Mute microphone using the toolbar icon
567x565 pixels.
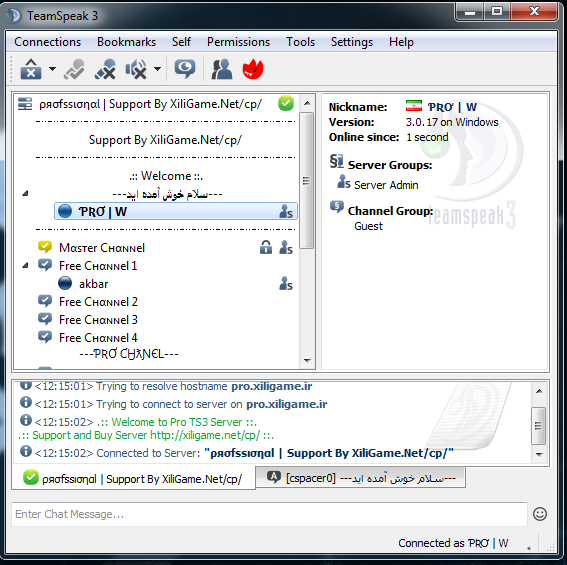105,69
